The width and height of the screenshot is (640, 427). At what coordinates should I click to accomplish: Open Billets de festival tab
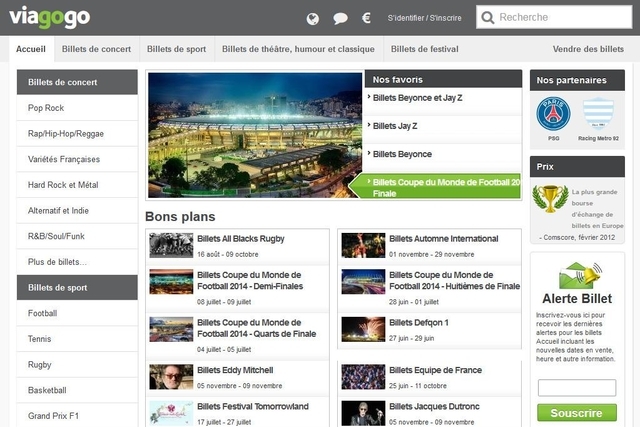[424, 49]
